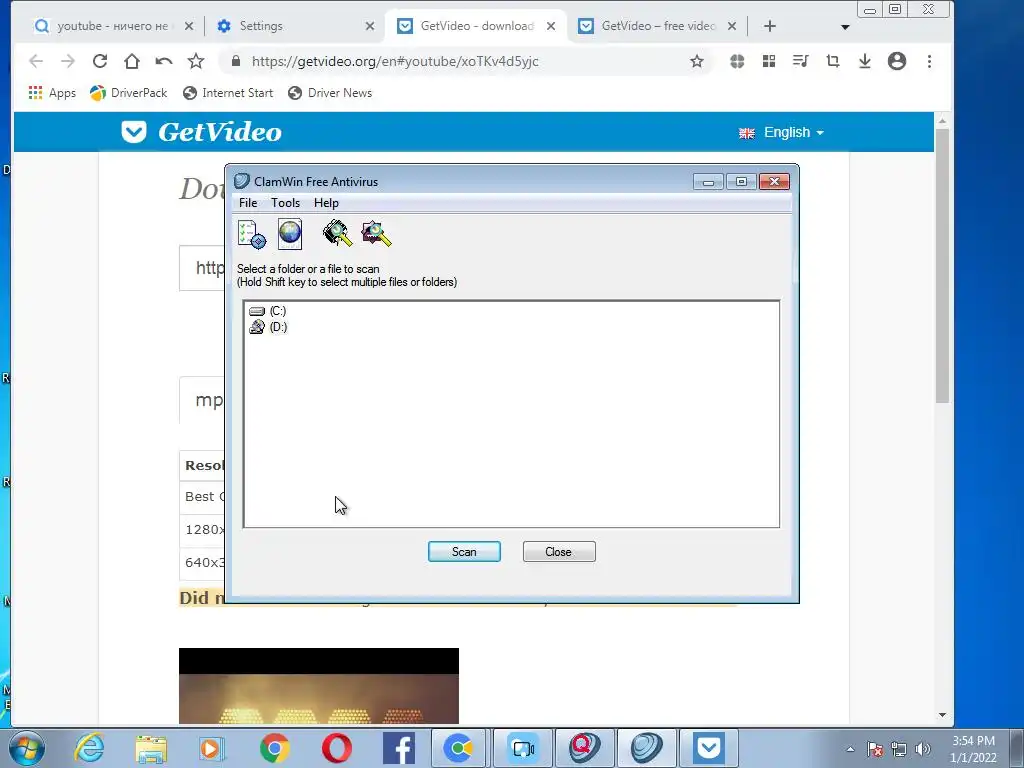Open the media playlist toolbar icon
This screenshot has height=768, width=1024.
tap(801, 61)
